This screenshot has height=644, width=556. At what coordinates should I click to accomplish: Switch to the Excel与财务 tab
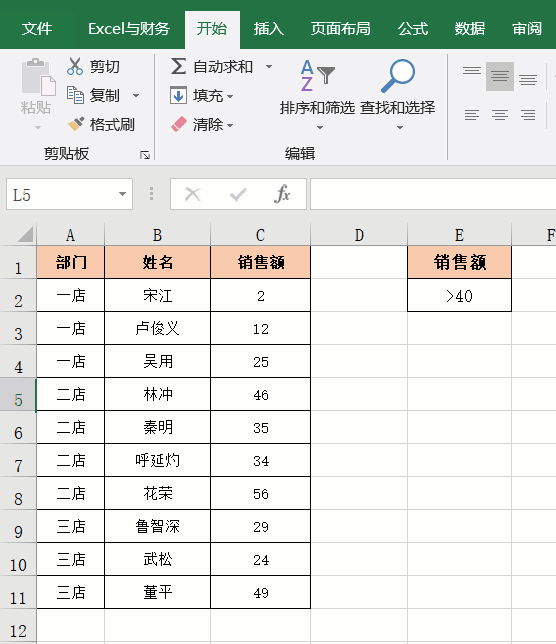coord(129,29)
